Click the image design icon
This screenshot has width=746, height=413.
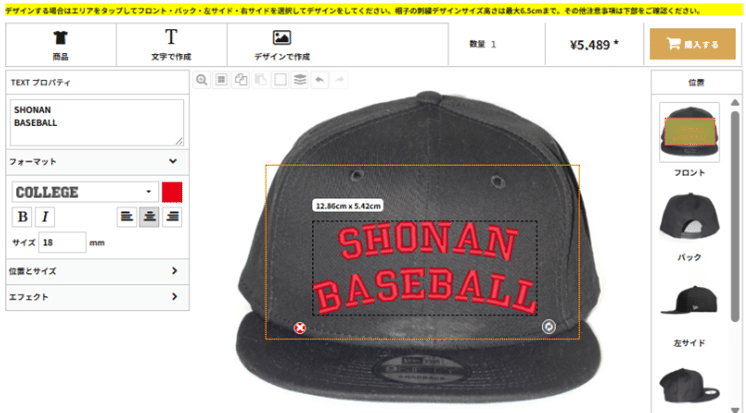[282, 38]
